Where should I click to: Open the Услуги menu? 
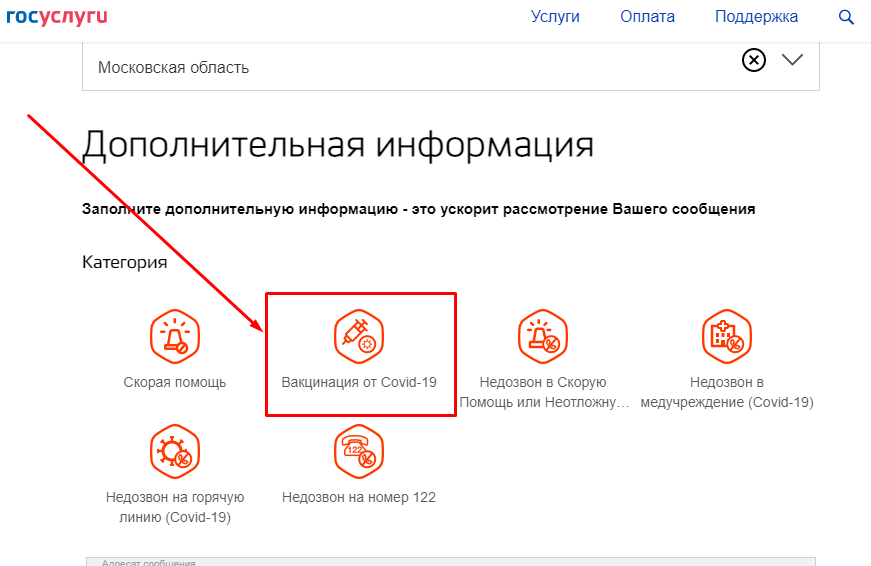click(x=555, y=17)
